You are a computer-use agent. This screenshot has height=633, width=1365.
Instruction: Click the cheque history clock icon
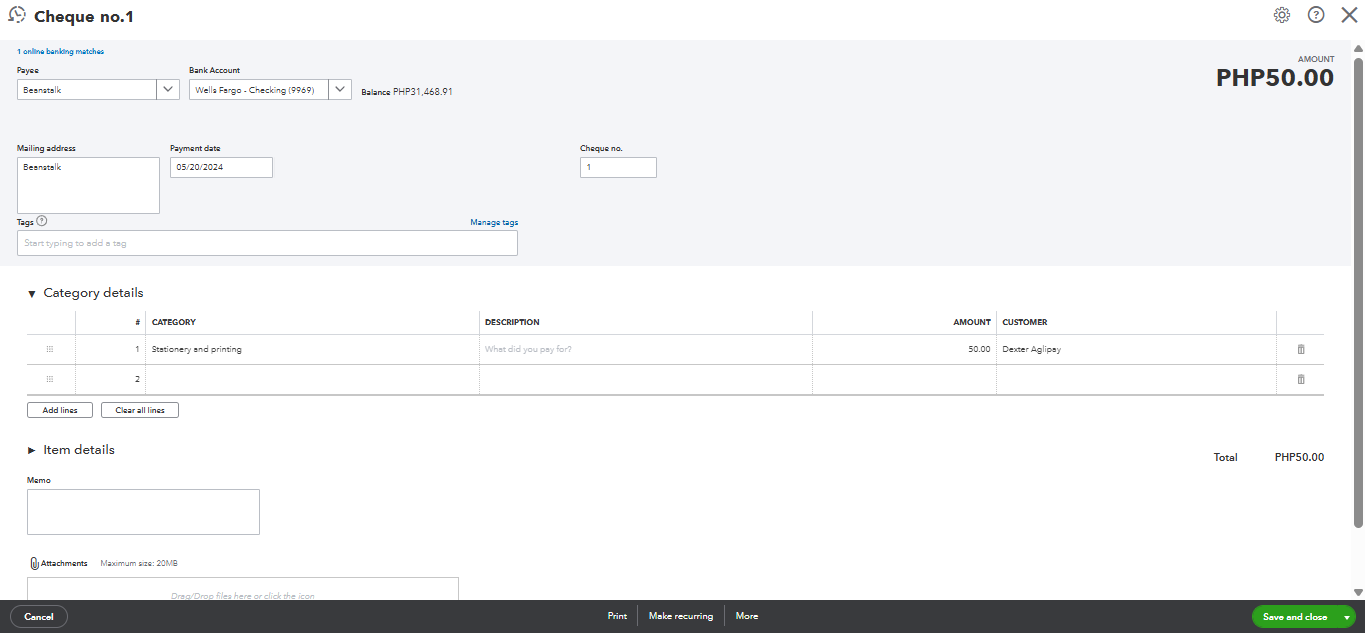[x=17, y=15]
